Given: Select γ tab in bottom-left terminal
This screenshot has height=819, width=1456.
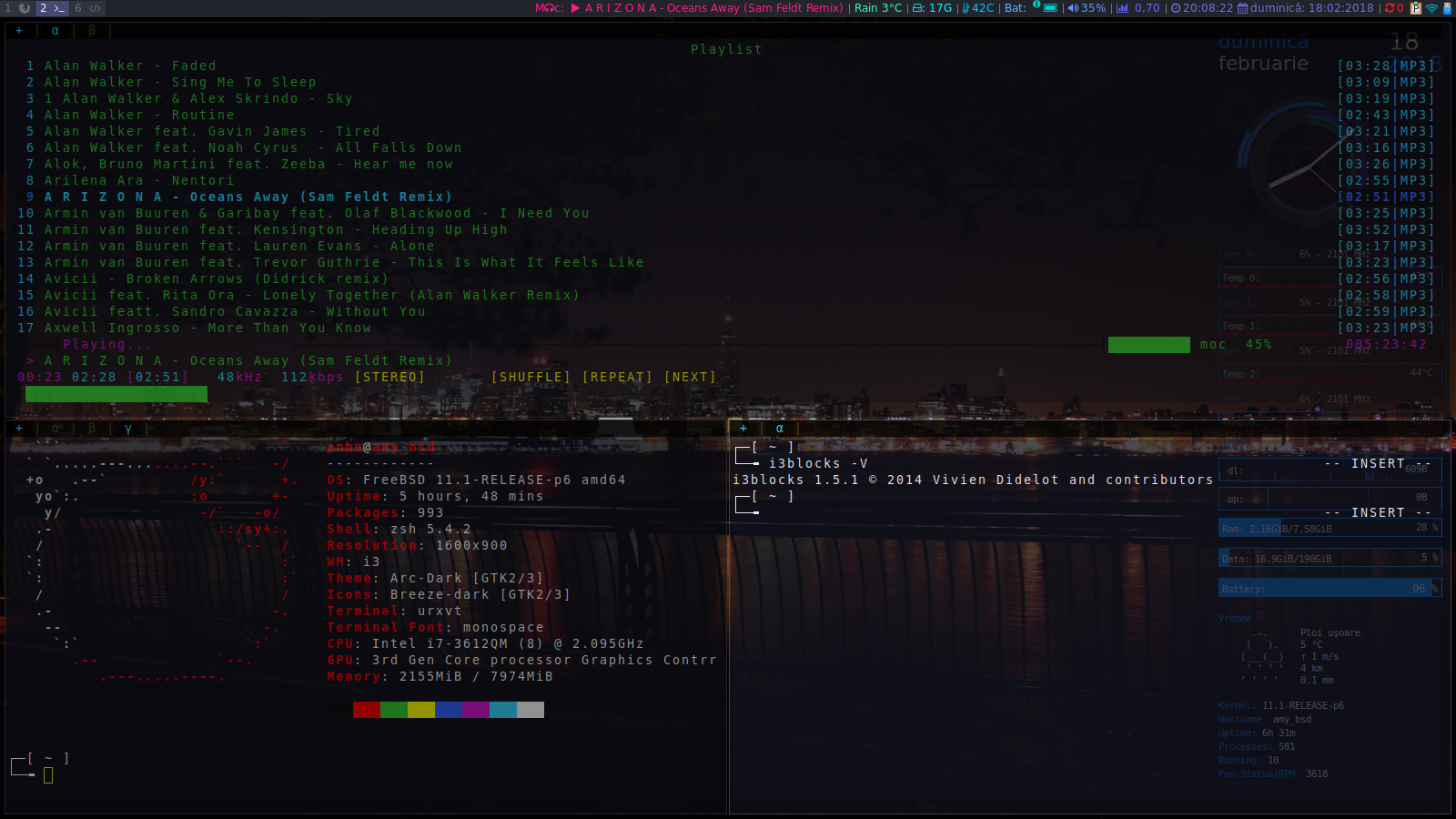Looking at the screenshot, I should tap(127, 429).
